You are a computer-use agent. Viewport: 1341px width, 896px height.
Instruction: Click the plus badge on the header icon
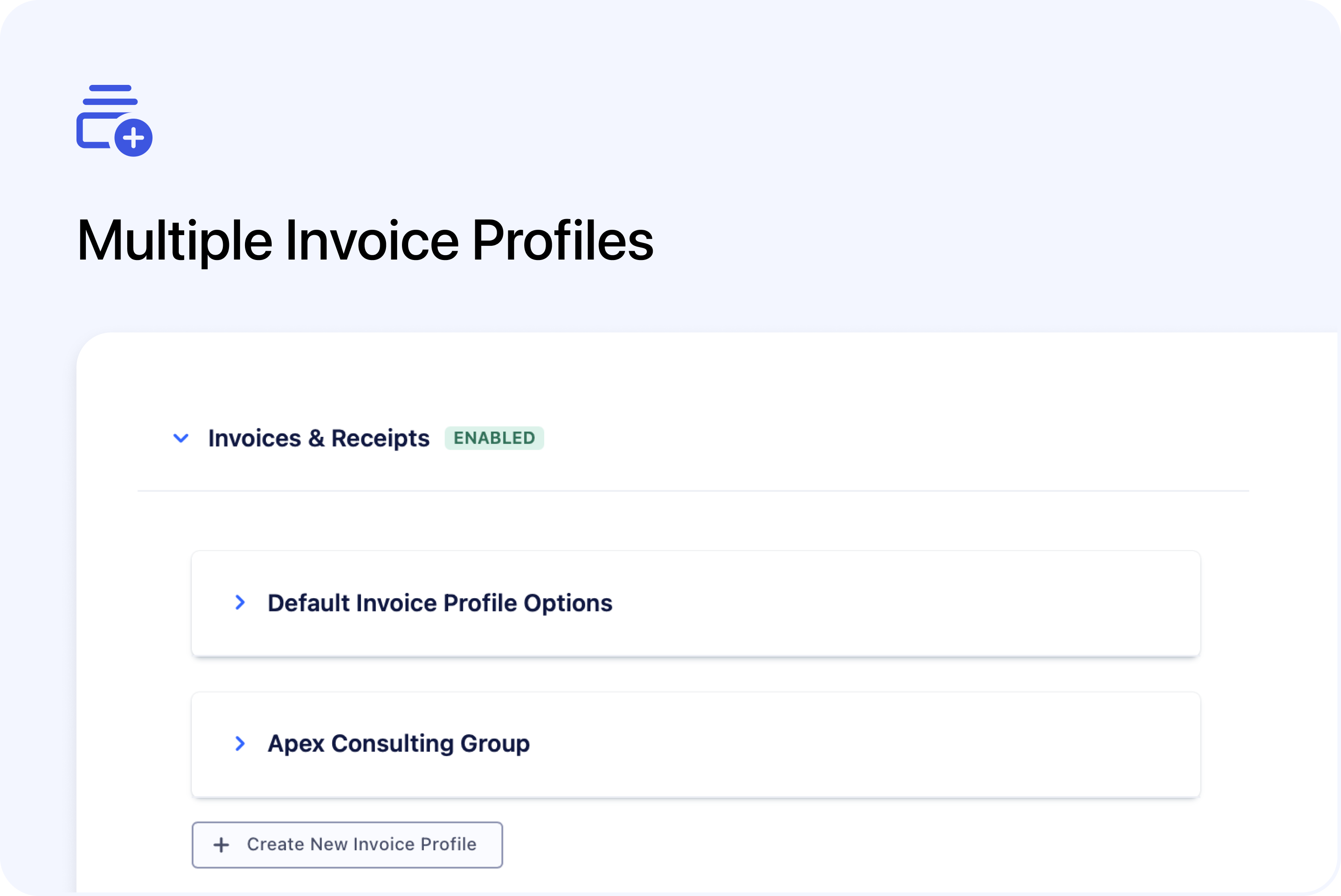click(133, 138)
